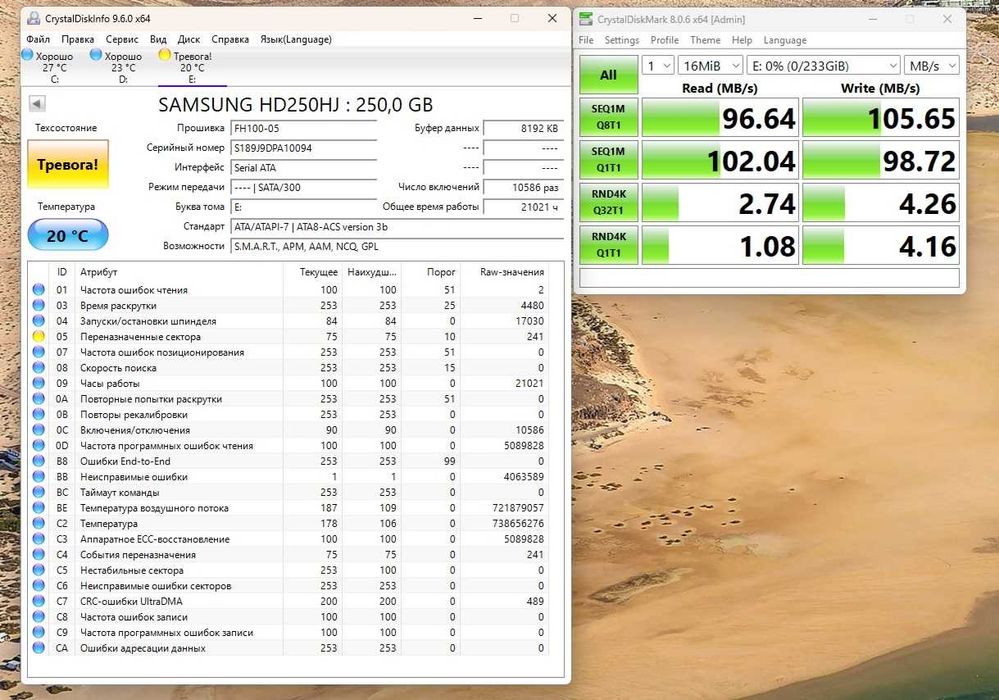Click the Порог column header
Image resolution: width=999 pixels, height=700 pixels.
432,272
